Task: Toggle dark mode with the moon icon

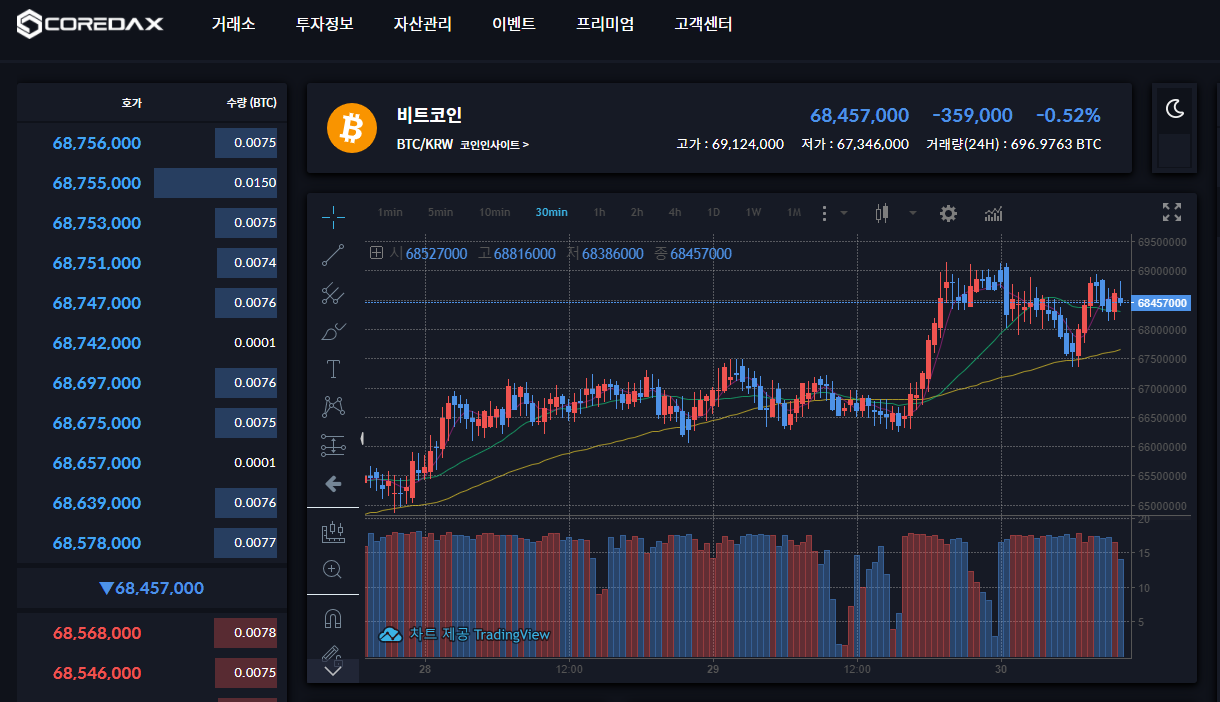Action: click(x=1175, y=109)
